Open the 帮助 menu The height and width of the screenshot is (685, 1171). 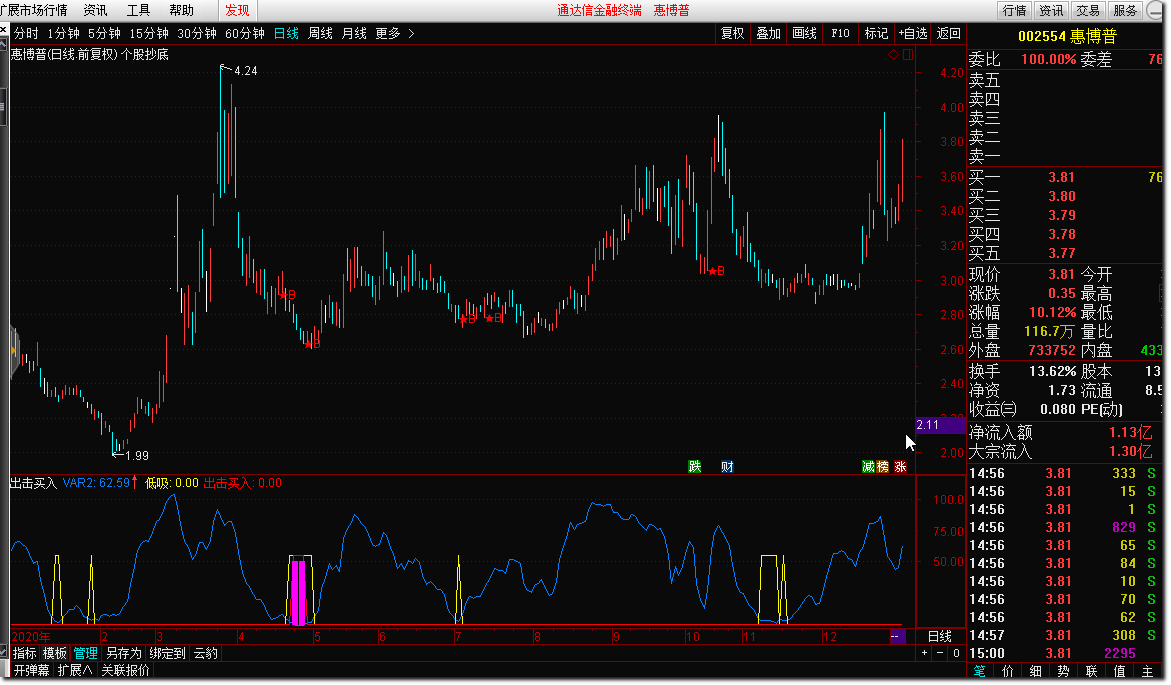(x=181, y=10)
